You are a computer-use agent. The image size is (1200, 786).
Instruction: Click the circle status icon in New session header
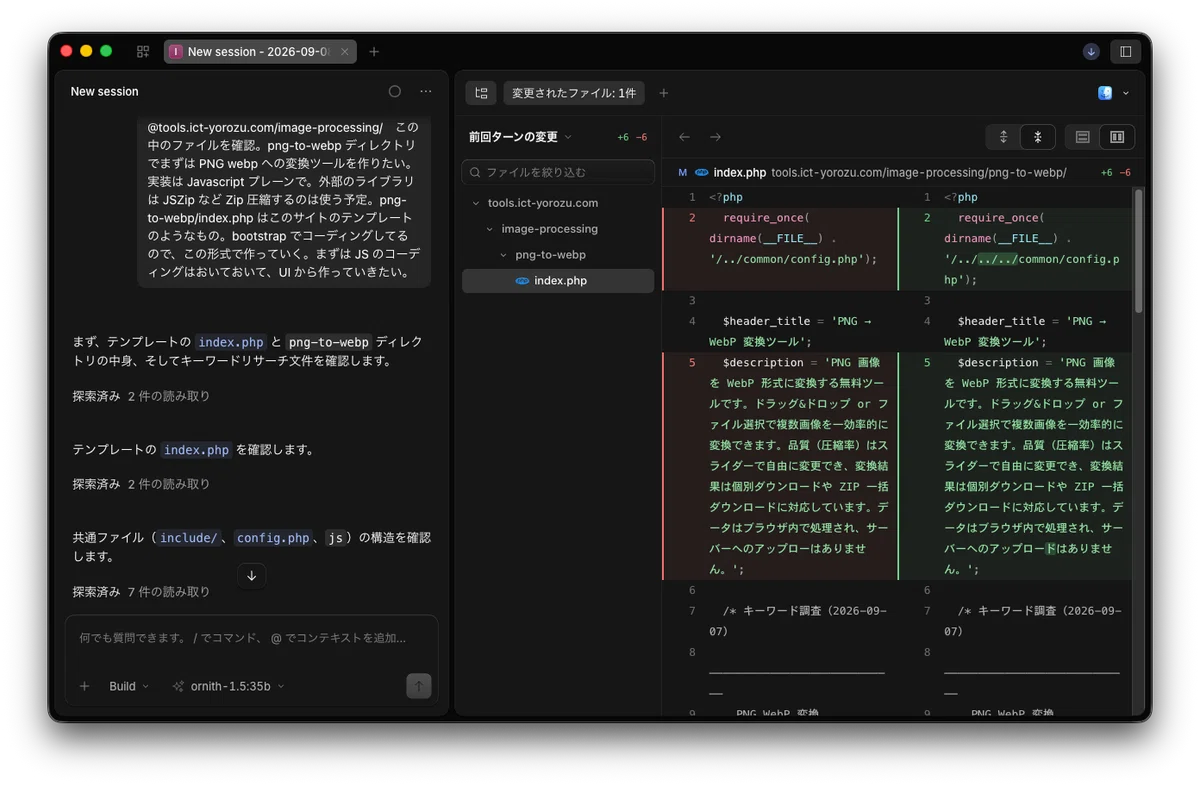point(395,91)
